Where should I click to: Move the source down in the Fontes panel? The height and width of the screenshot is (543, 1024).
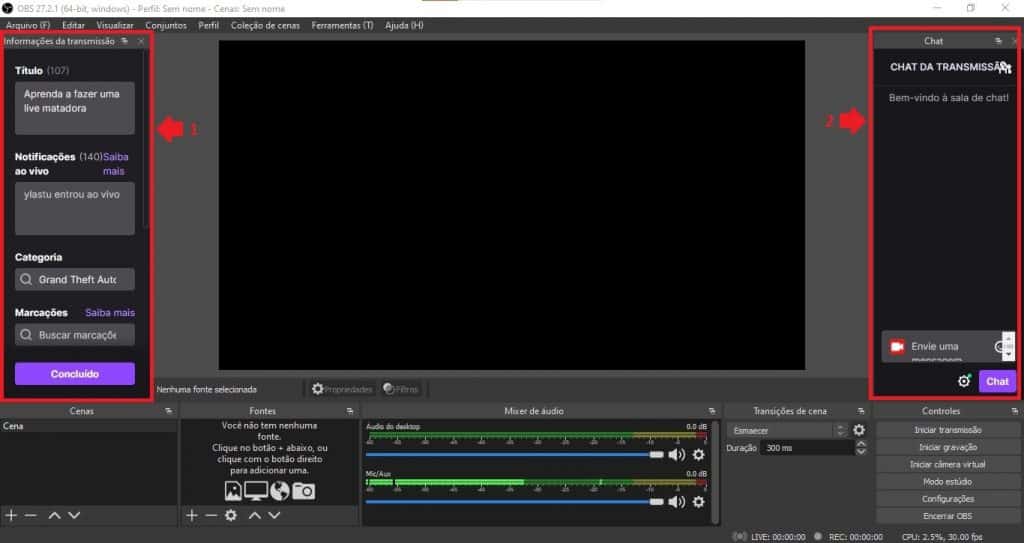[x=274, y=516]
